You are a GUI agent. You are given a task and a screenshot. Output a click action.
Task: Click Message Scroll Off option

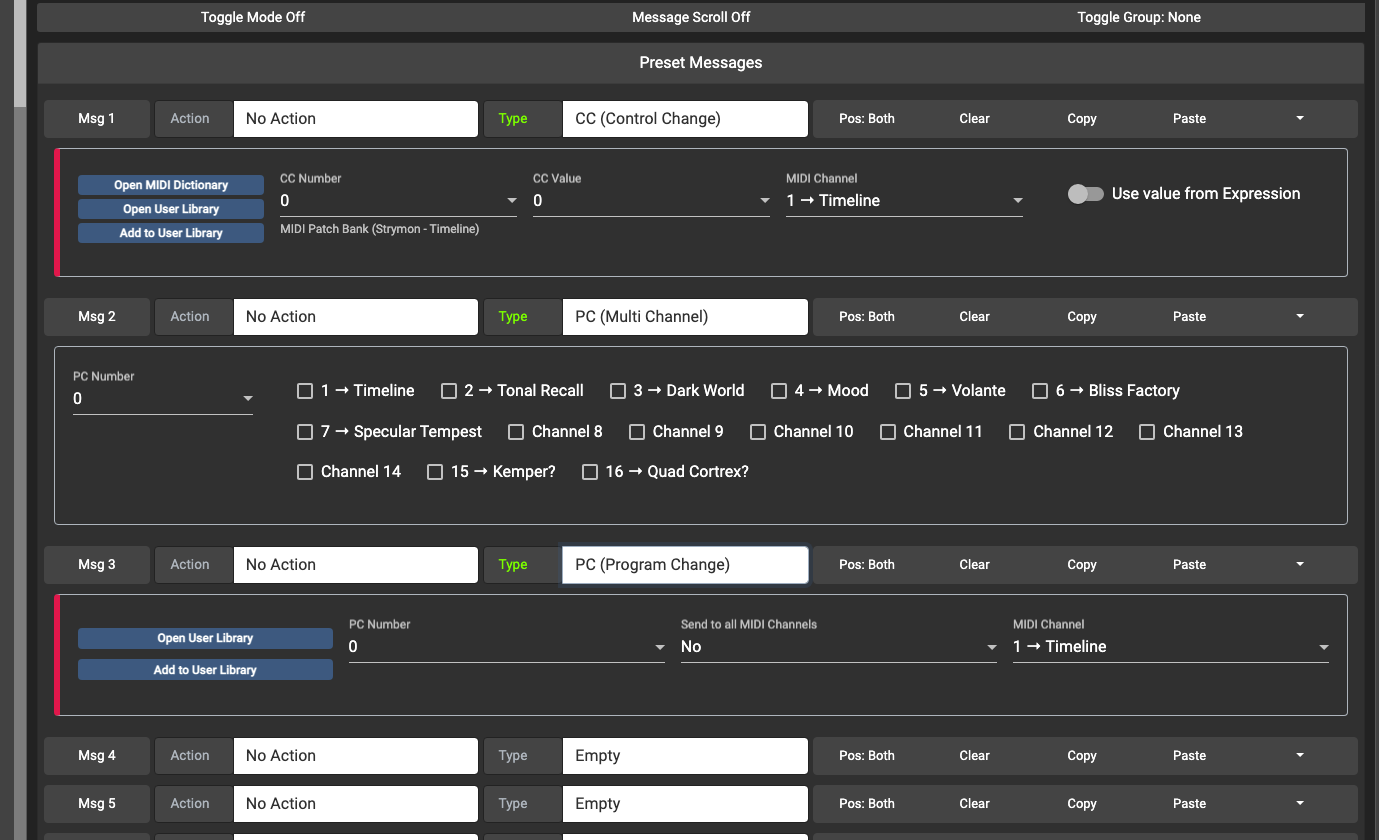[x=691, y=17]
